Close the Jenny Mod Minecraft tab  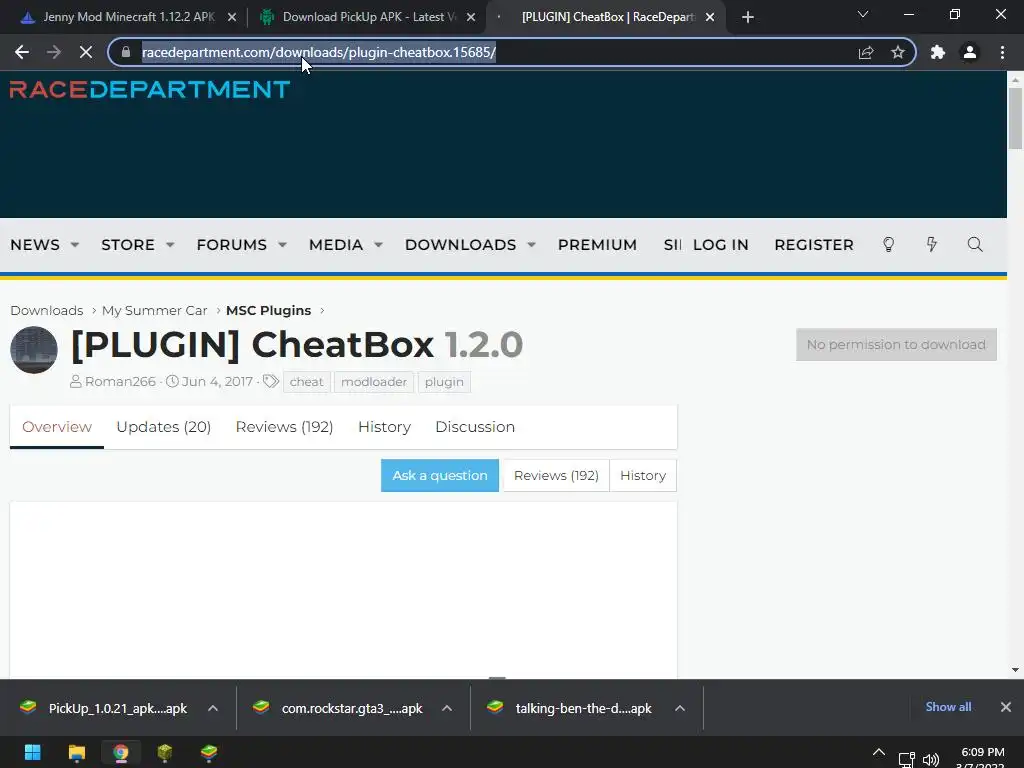point(232,17)
